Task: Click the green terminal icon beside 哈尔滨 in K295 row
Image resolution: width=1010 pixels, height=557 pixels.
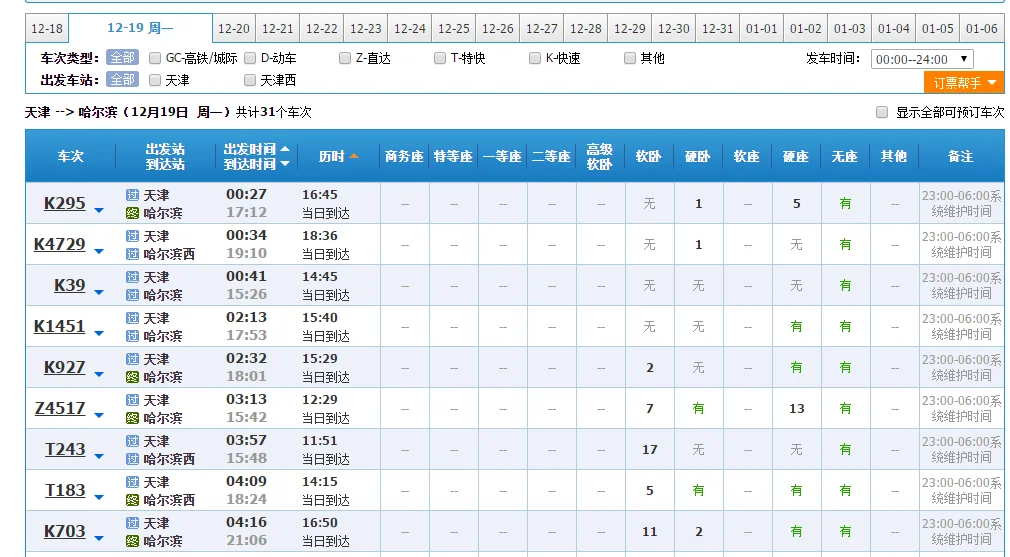Action: [x=132, y=213]
